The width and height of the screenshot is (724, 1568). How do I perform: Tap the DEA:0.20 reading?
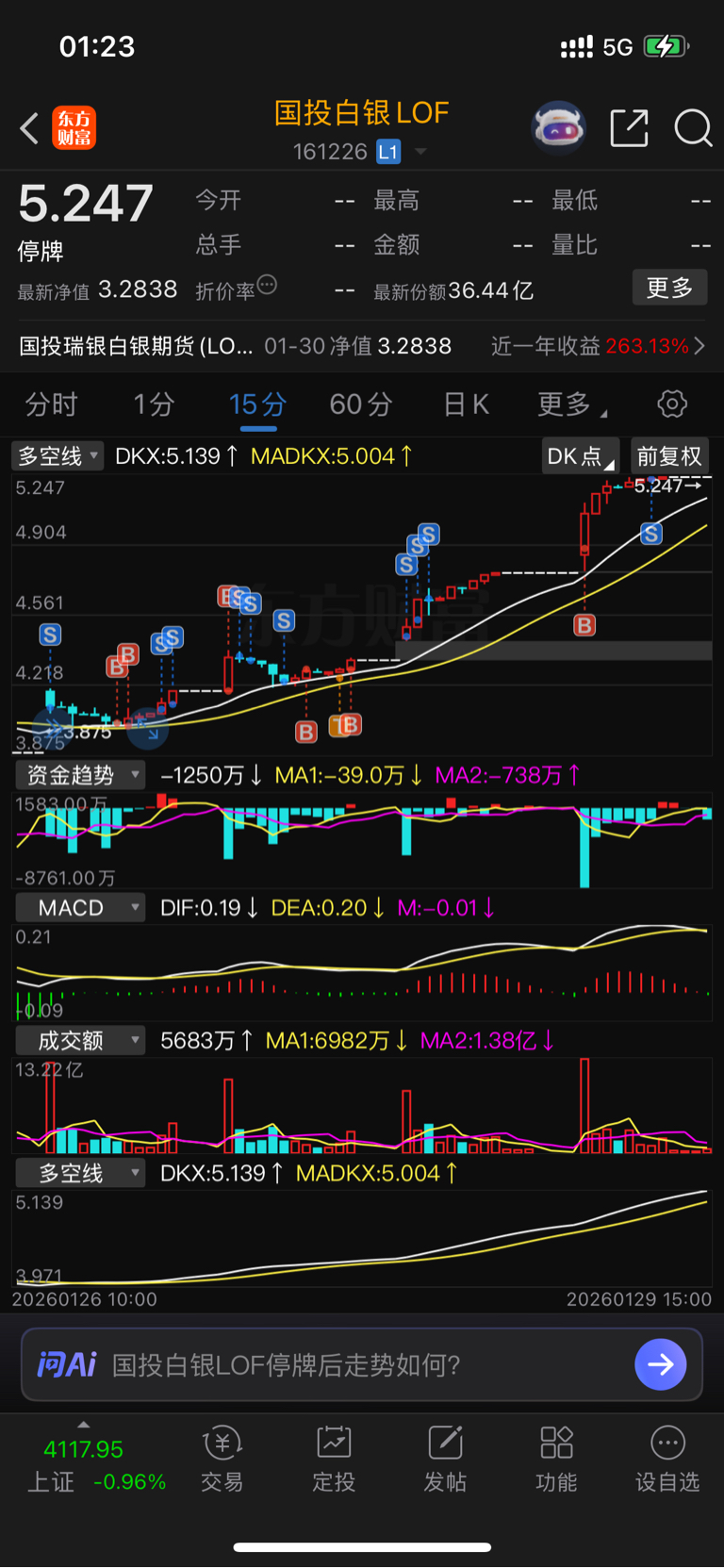328,908
